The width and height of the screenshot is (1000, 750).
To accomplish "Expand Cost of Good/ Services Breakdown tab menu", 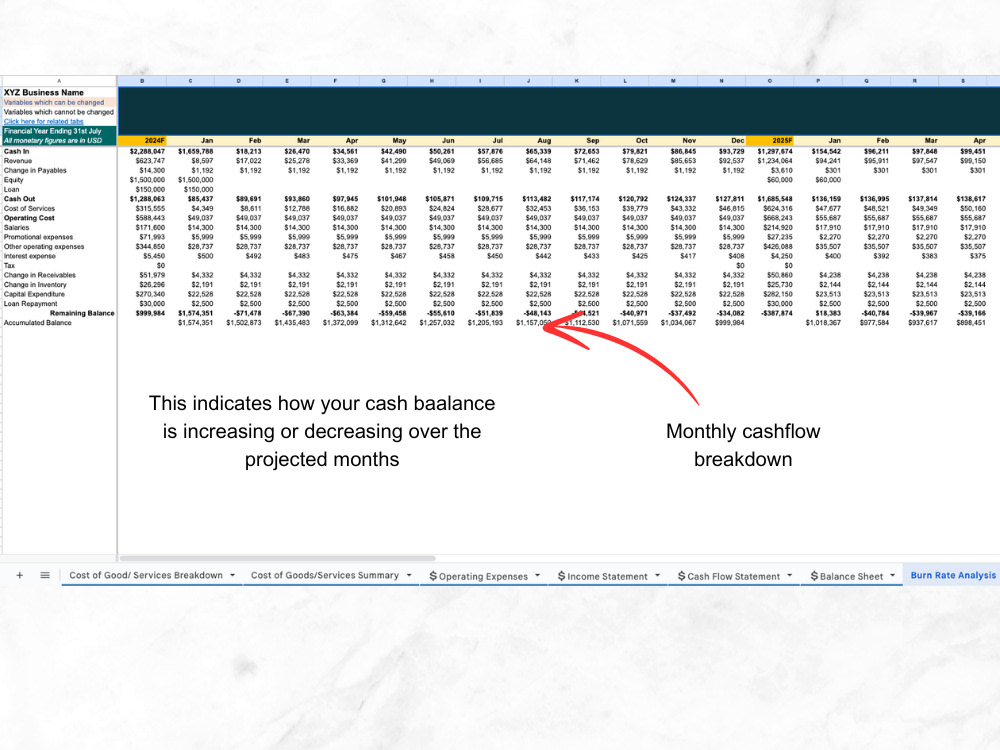I will 232,575.
